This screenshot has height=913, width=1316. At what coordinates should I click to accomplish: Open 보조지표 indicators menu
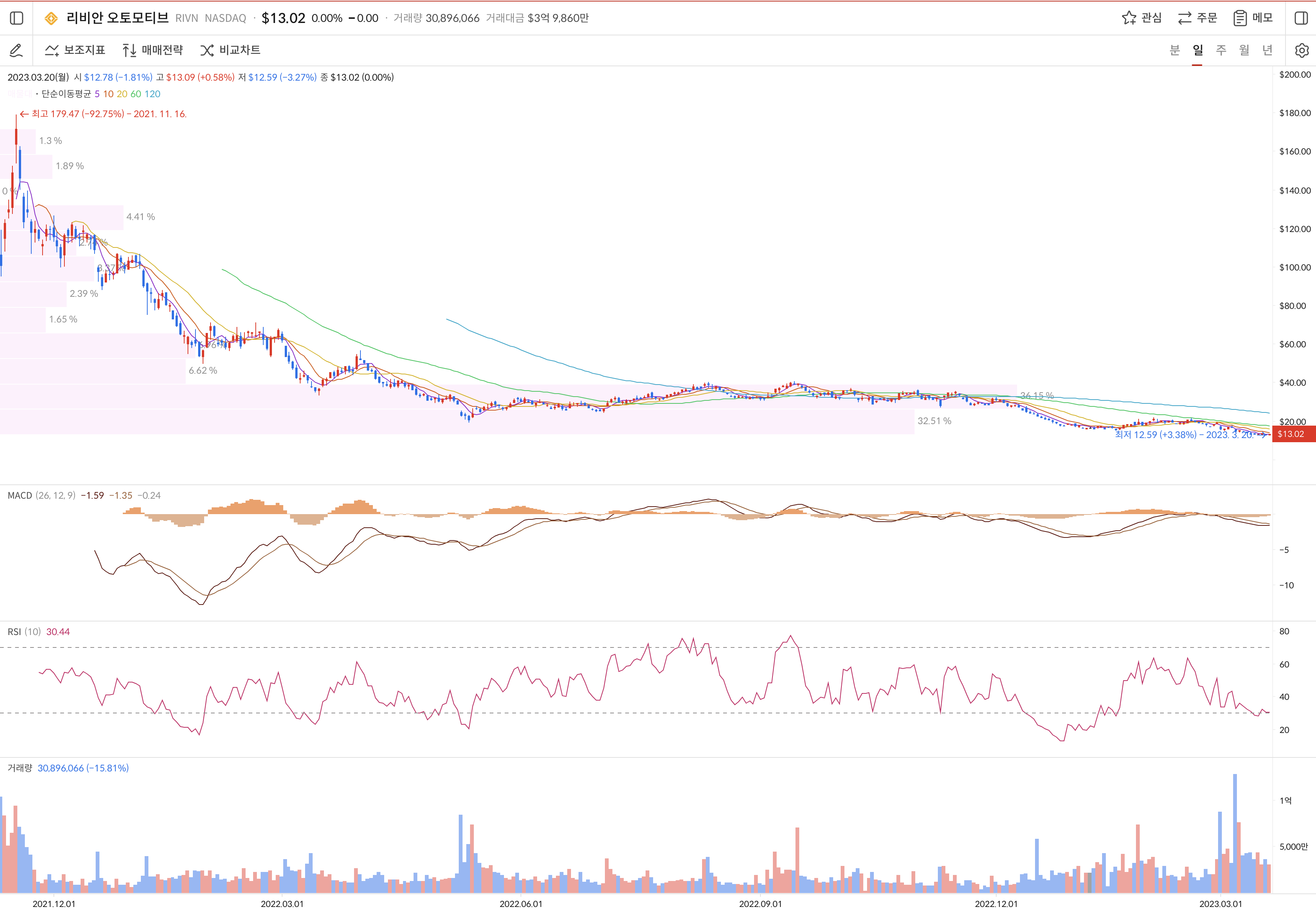[75, 50]
